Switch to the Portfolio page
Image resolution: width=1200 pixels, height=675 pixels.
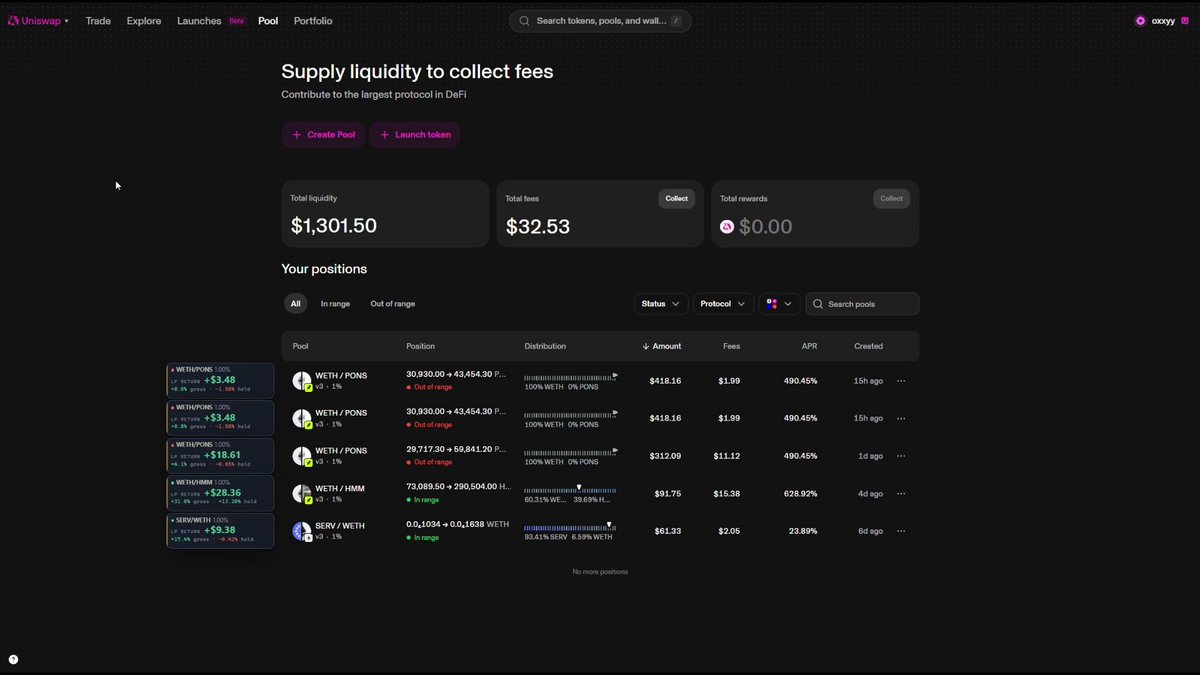click(313, 21)
